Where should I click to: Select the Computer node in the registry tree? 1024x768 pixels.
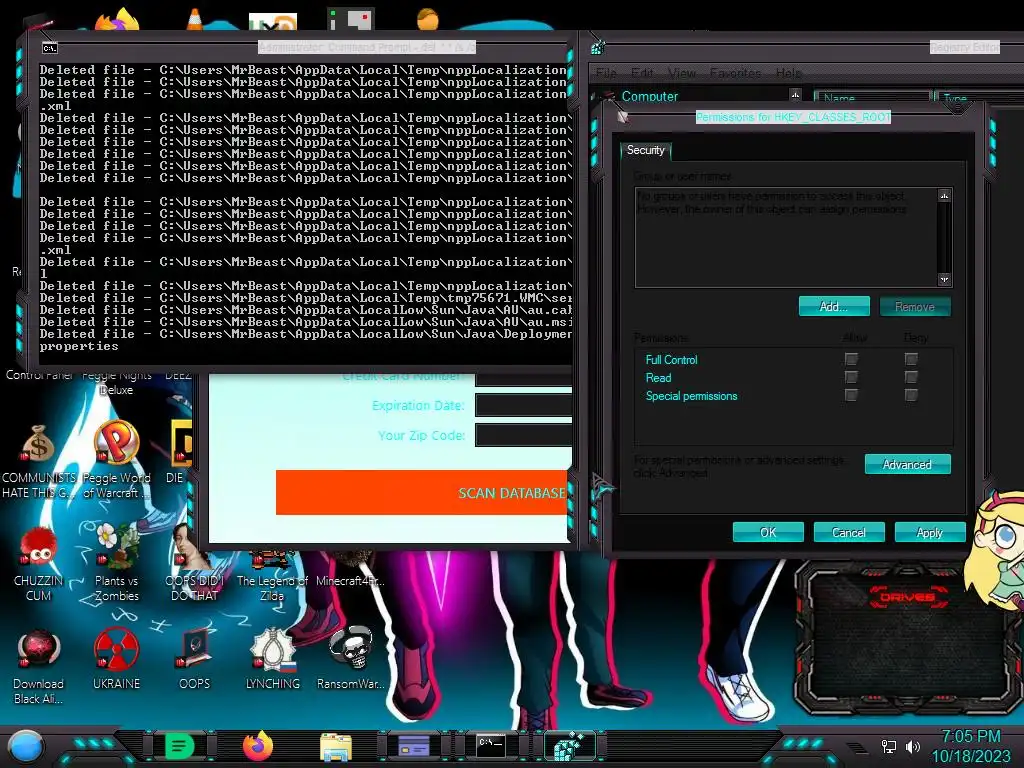[650, 97]
